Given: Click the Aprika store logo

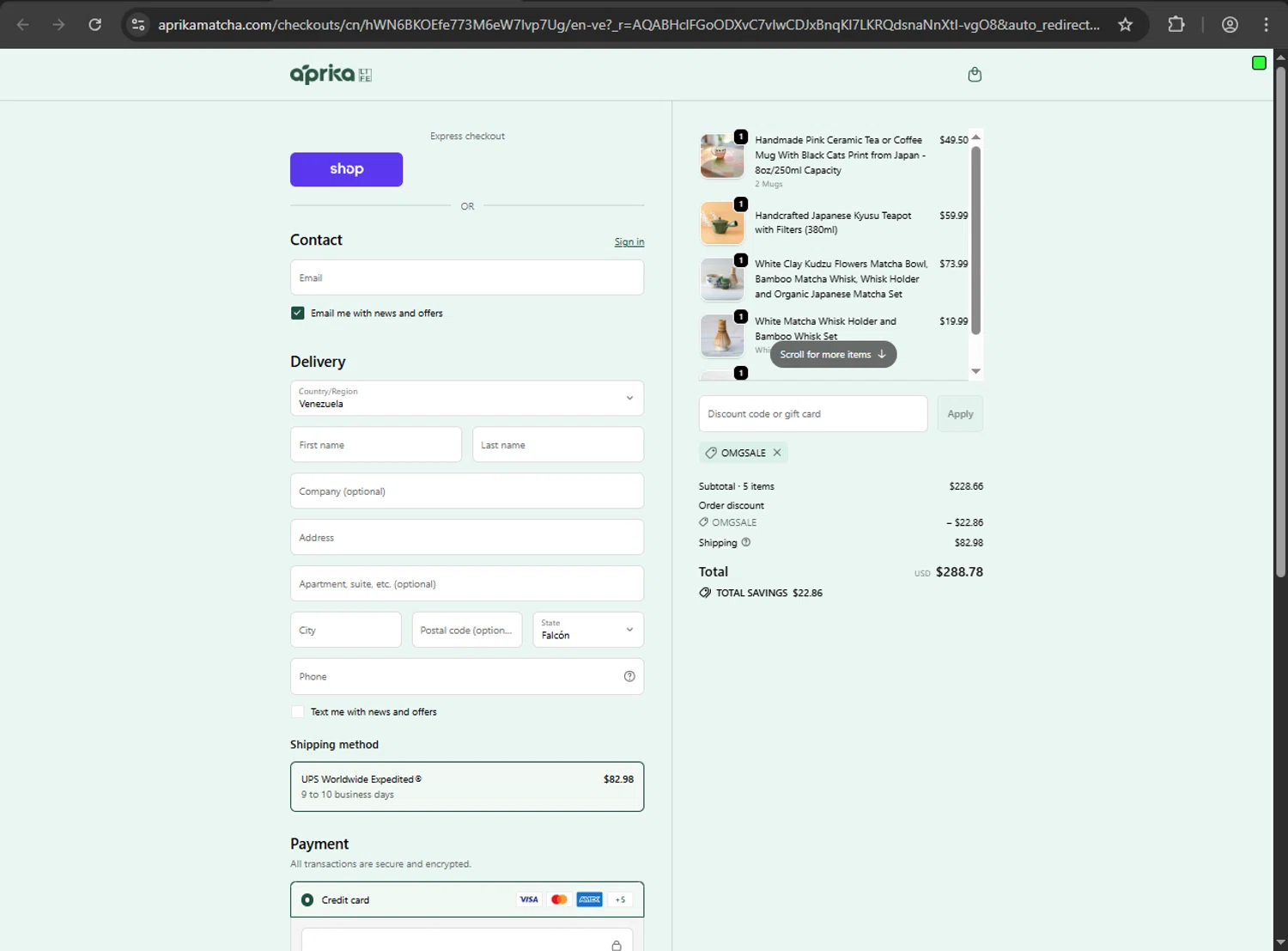Looking at the screenshot, I should (x=331, y=75).
